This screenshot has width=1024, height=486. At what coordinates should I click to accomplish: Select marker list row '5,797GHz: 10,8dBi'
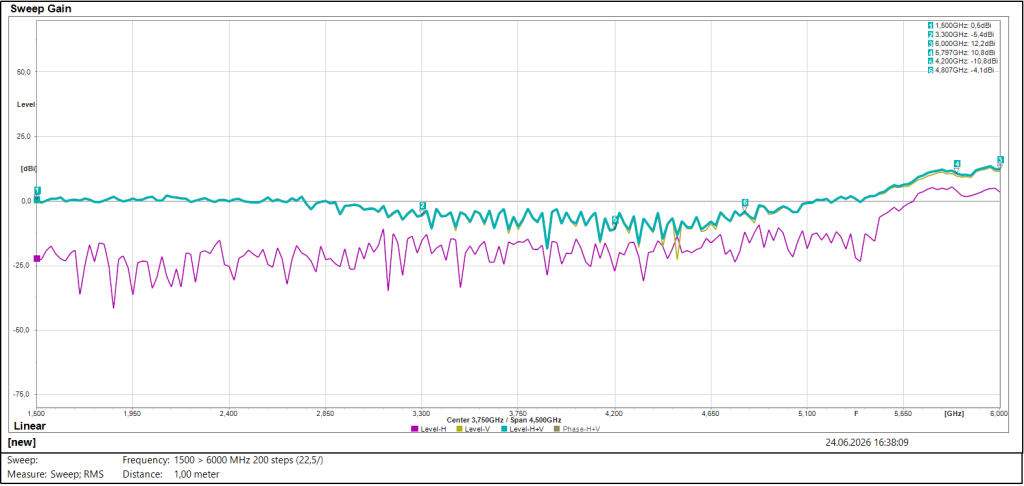click(963, 52)
